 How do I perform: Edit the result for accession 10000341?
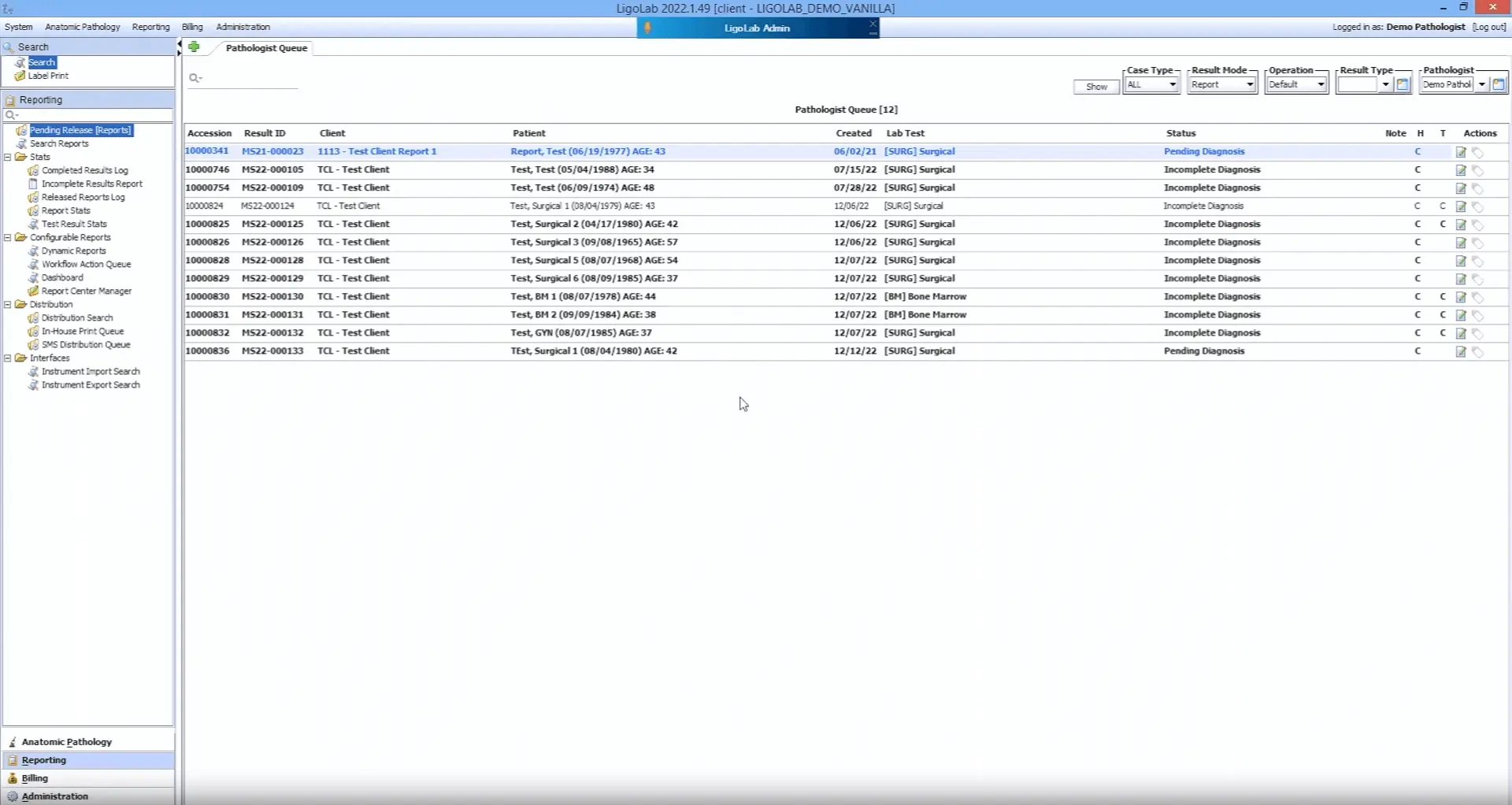(x=1461, y=151)
